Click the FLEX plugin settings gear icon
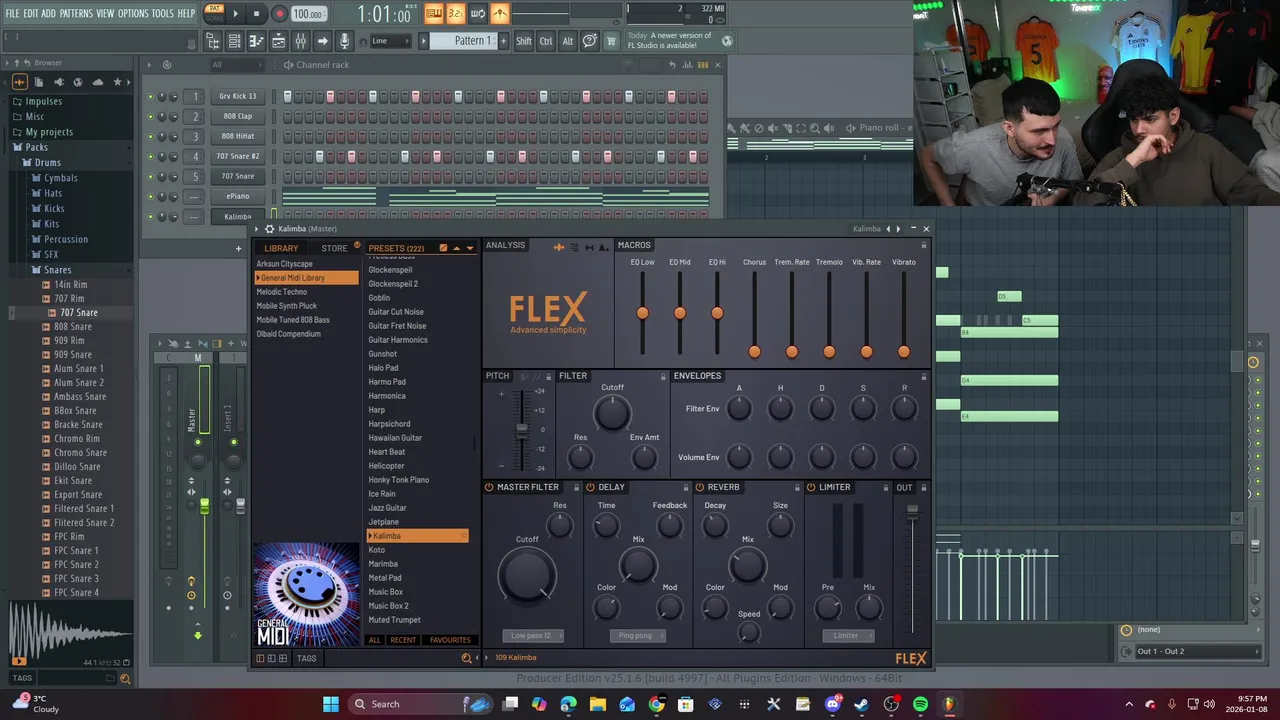Viewport: 1280px width, 720px height. pyautogui.click(x=269, y=229)
